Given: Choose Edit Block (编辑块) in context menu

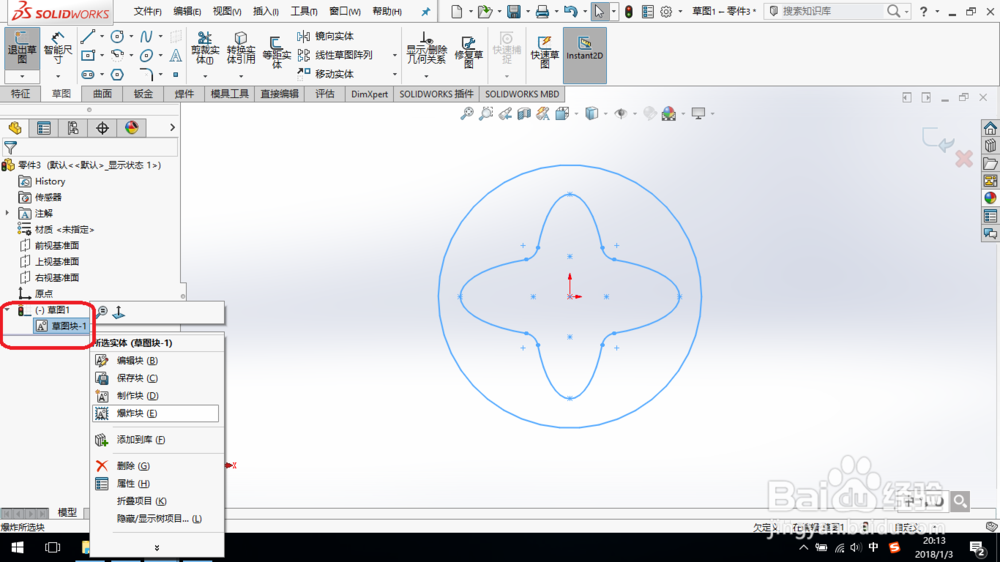Looking at the screenshot, I should [157, 360].
